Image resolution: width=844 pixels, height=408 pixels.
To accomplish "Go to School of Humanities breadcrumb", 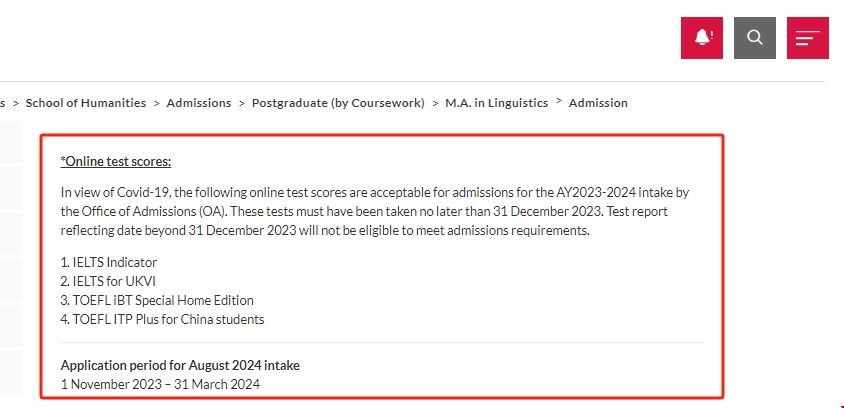I will pyautogui.click(x=86, y=103).
